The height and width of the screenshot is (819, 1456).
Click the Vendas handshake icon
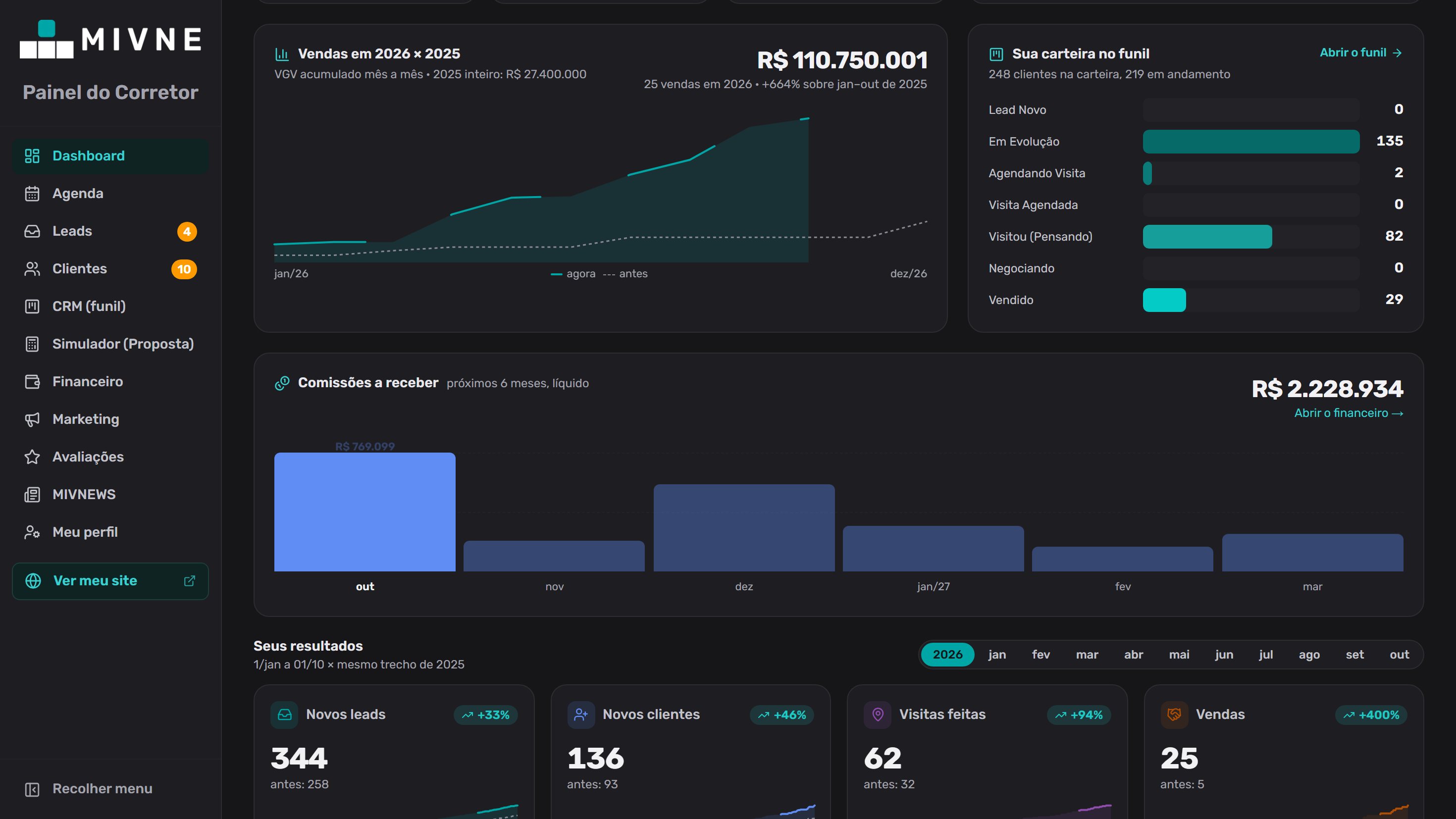[x=1174, y=715]
